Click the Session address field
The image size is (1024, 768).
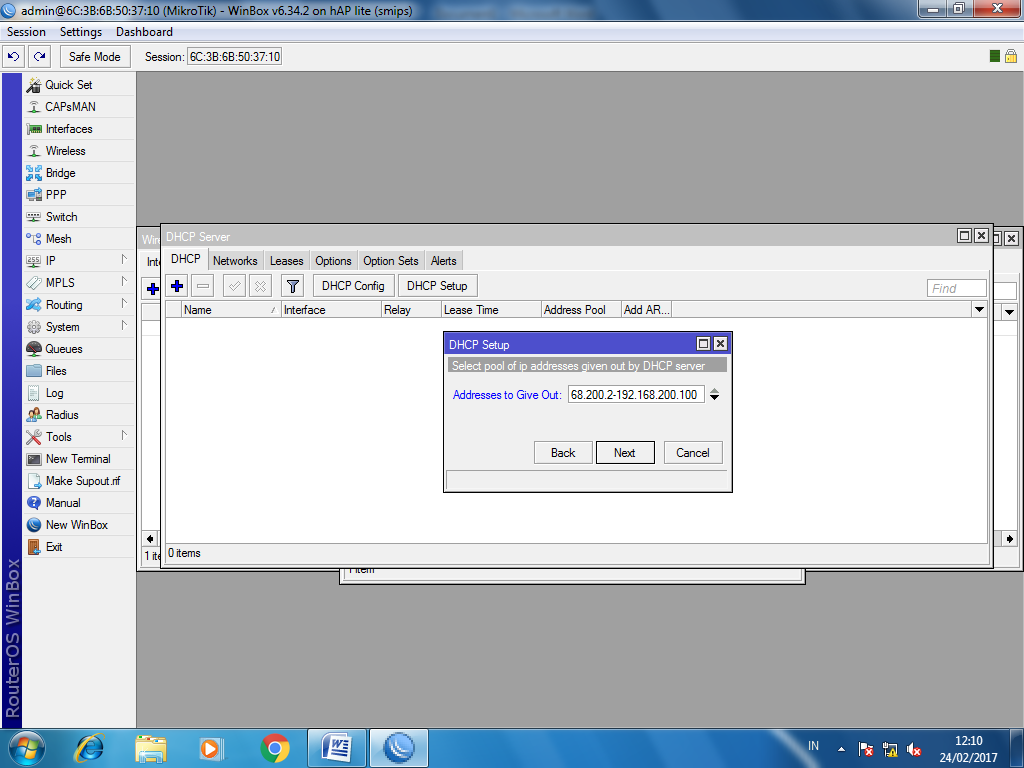tap(234, 57)
